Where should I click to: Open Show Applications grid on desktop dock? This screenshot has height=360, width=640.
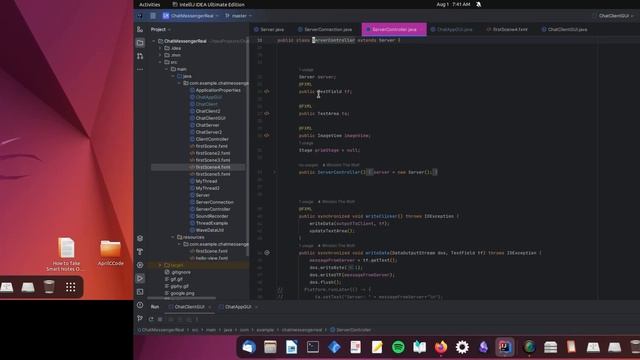[70, 287]
